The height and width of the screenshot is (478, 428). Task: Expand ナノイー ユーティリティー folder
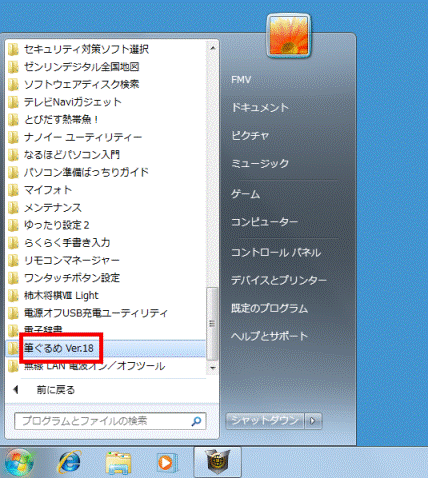106,137
